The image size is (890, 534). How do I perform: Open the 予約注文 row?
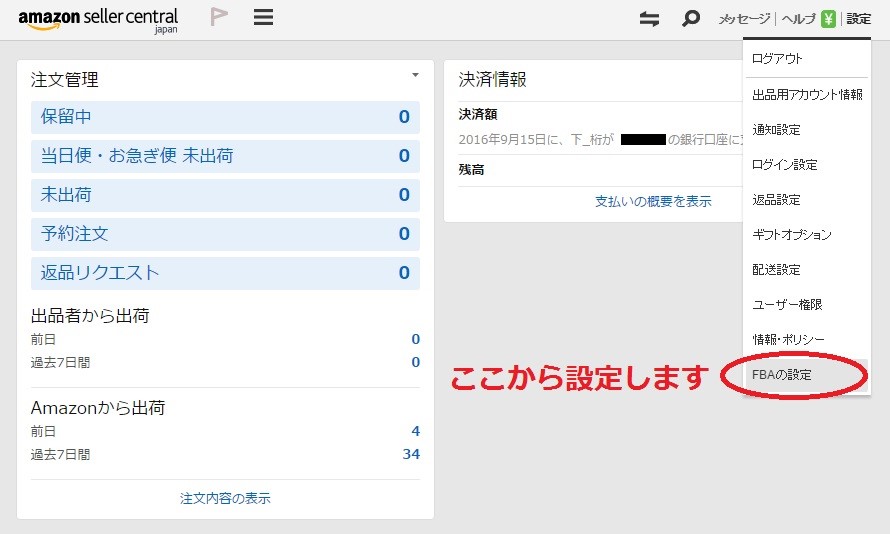(x=225, y=234)
